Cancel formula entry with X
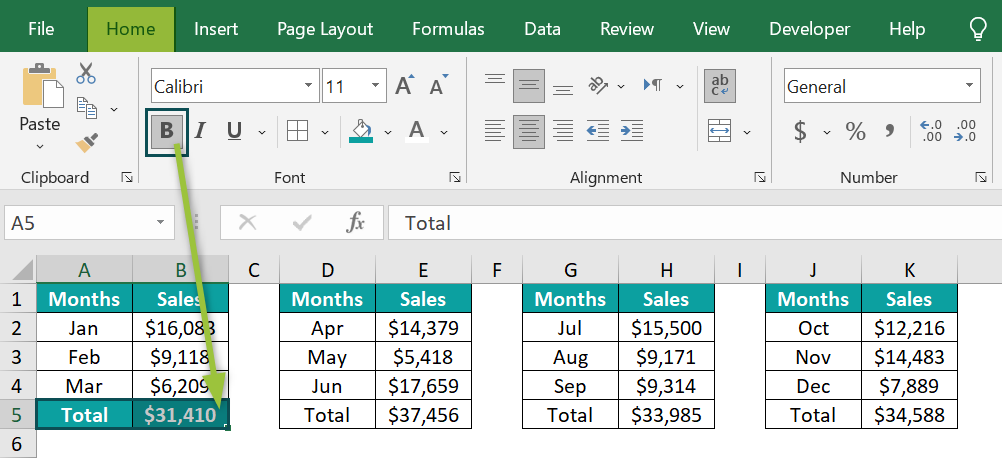The image size is (1002, 458). (x=247, y=222)
